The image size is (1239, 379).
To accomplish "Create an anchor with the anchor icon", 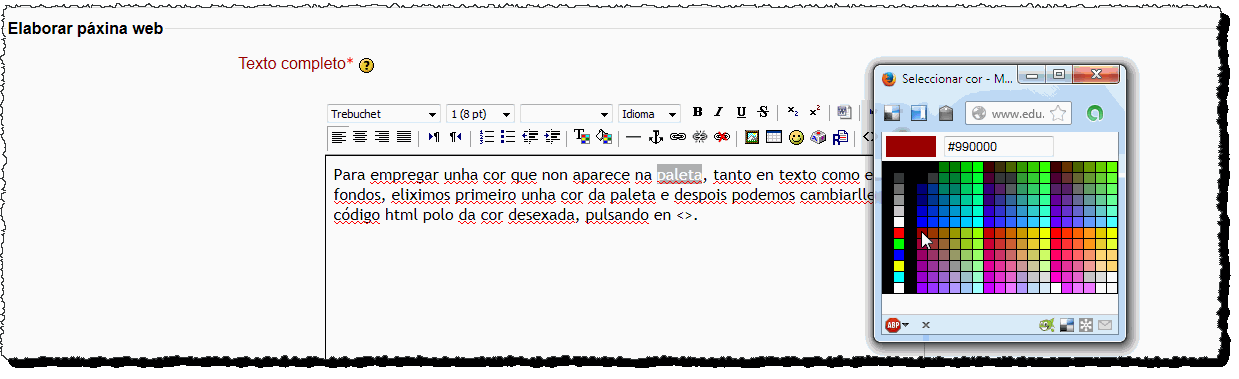I will tap(656, 137).
